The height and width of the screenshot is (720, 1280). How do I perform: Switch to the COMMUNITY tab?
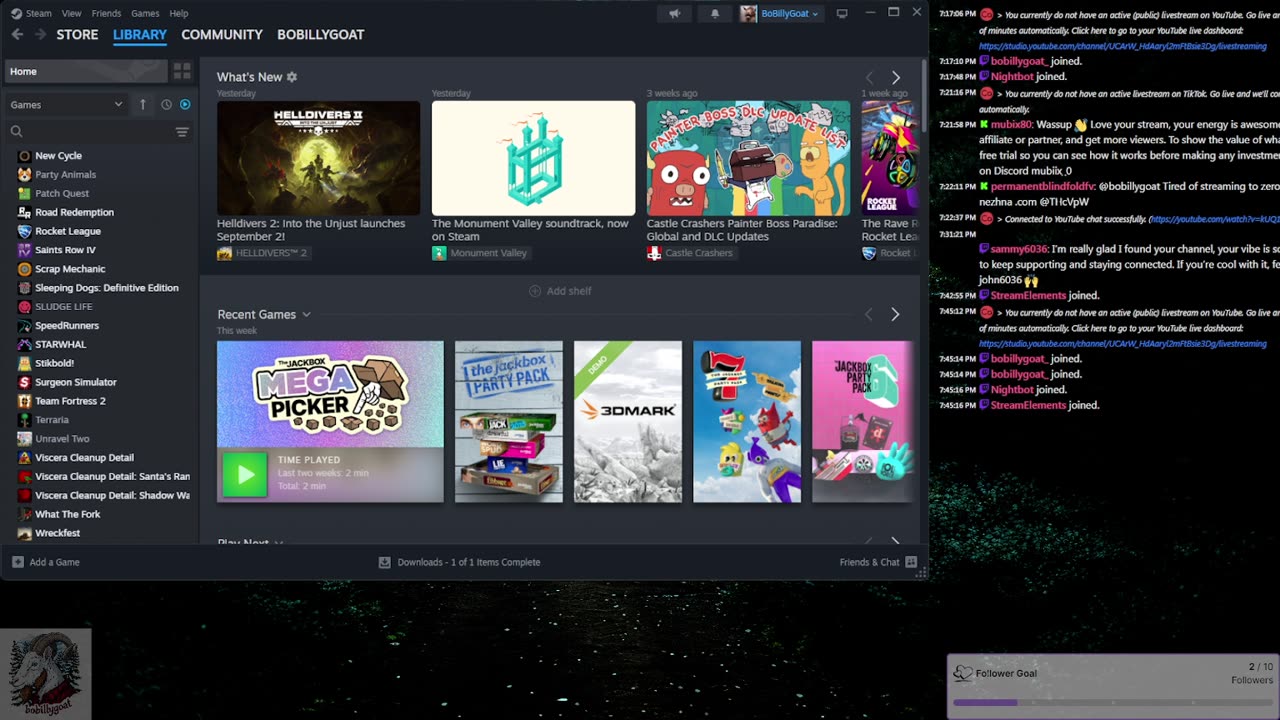click(222, 34)
